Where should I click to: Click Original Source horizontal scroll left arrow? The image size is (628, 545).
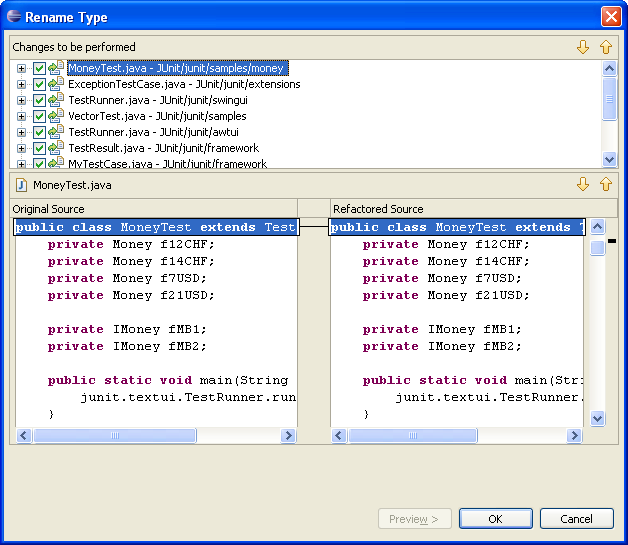pyautogui.click(x=24, y=435)
